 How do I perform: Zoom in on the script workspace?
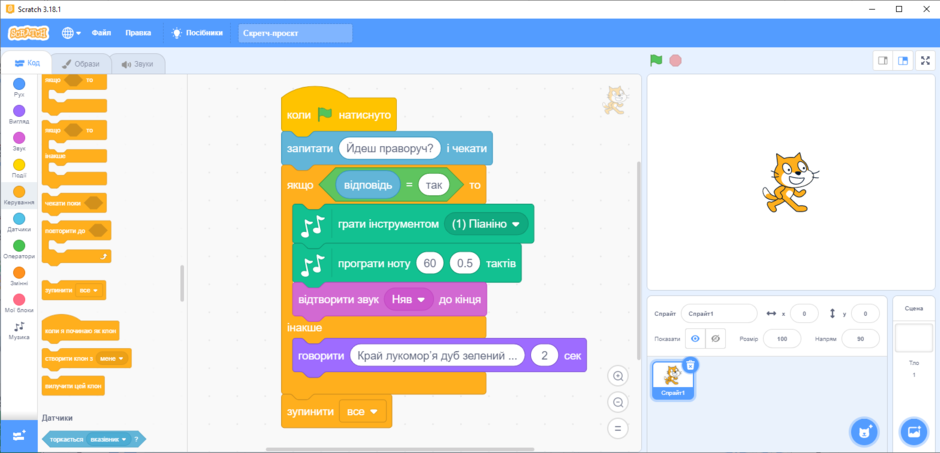[x=617, y=376]
